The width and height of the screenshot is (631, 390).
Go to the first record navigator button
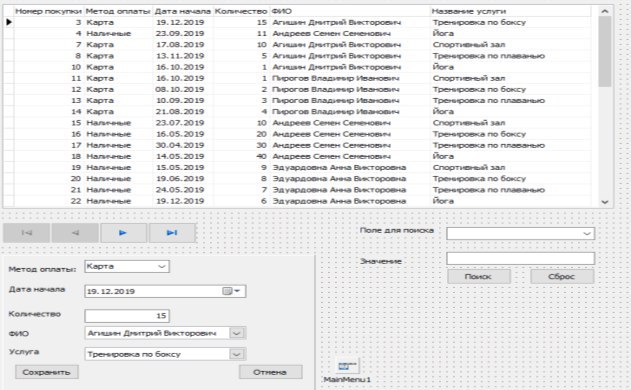tap(27, 233)
